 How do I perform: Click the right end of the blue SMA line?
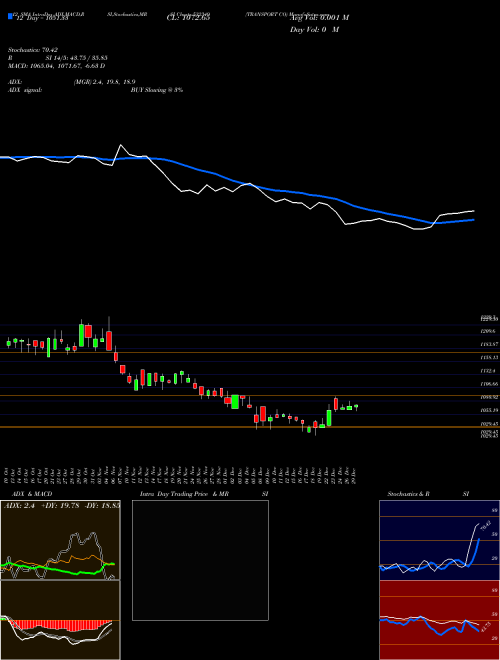tap(473, 220)
